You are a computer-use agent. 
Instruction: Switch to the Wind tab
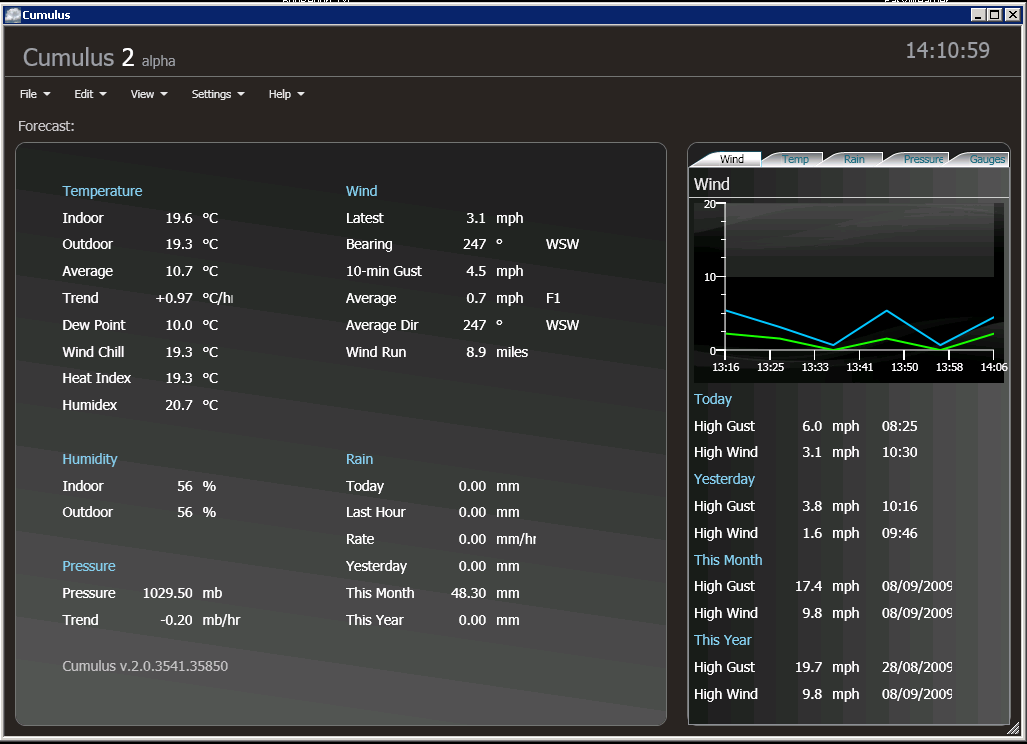[x=731, y=159]
